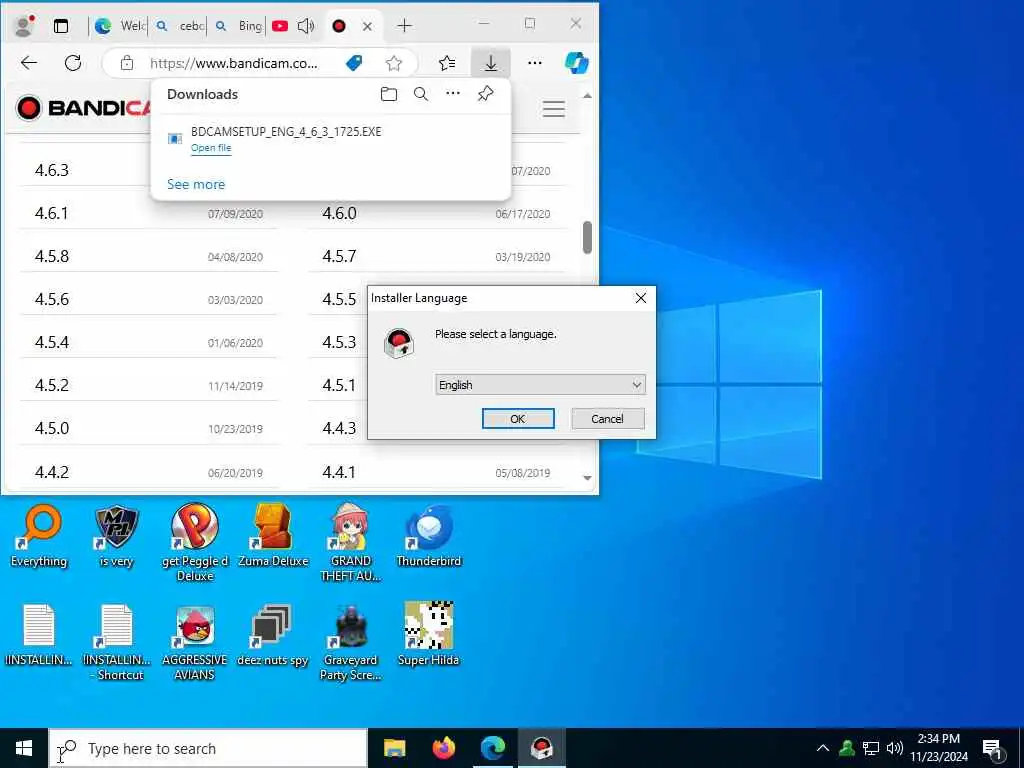The width and height of the screenshot is (1024, 768).
Task: Open the Edge tab actions menu
Action: pyautogui.click(x=61, y=26)
